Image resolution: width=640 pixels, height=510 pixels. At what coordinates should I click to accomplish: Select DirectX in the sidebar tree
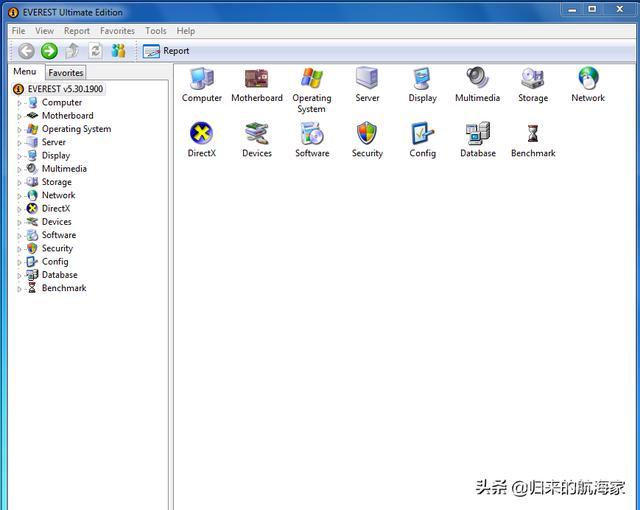tap(56, 208)
